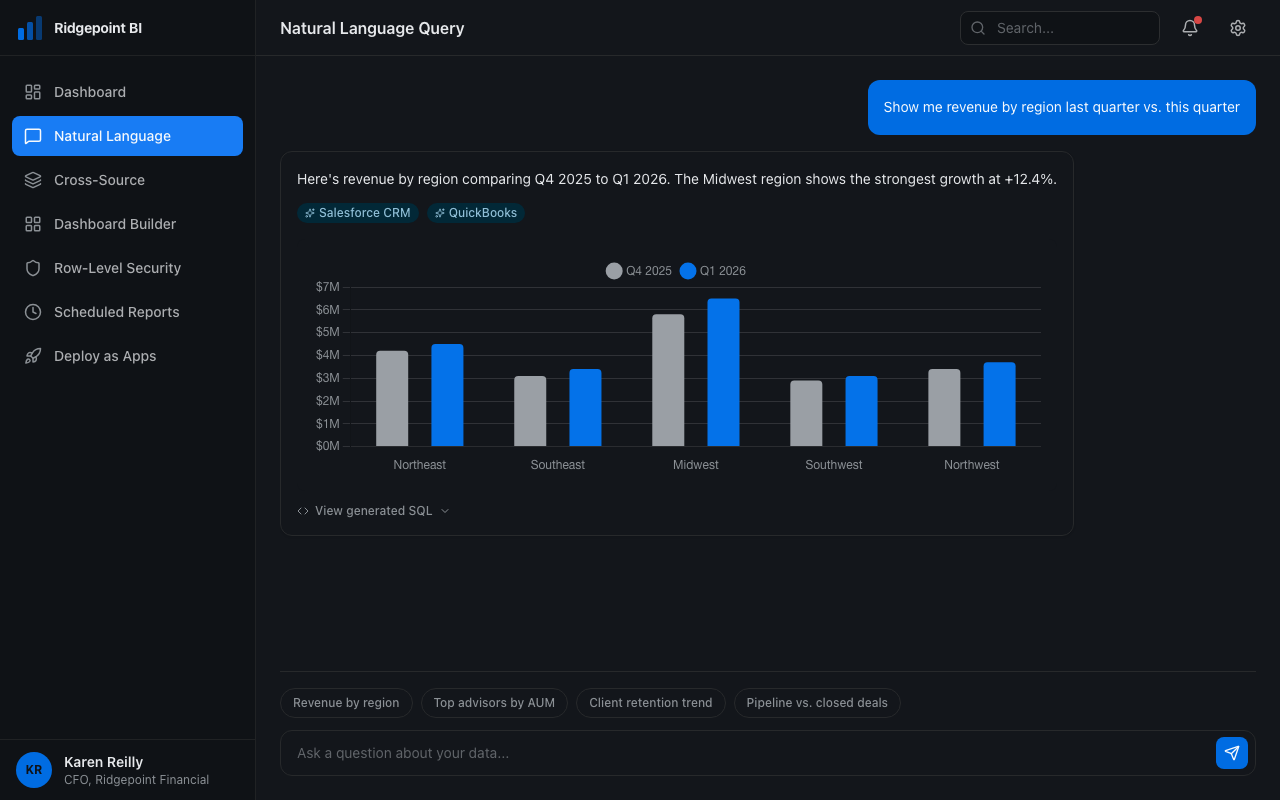The width and height of the screenshot is (1280, 800).
Task: Select the Dashboard icon in the sidebar
Action: coord(33,91)
